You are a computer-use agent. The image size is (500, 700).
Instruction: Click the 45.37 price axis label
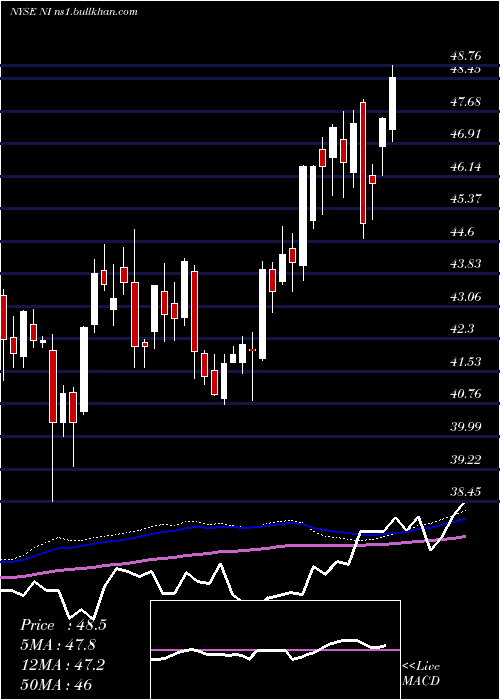click(466, 198)
